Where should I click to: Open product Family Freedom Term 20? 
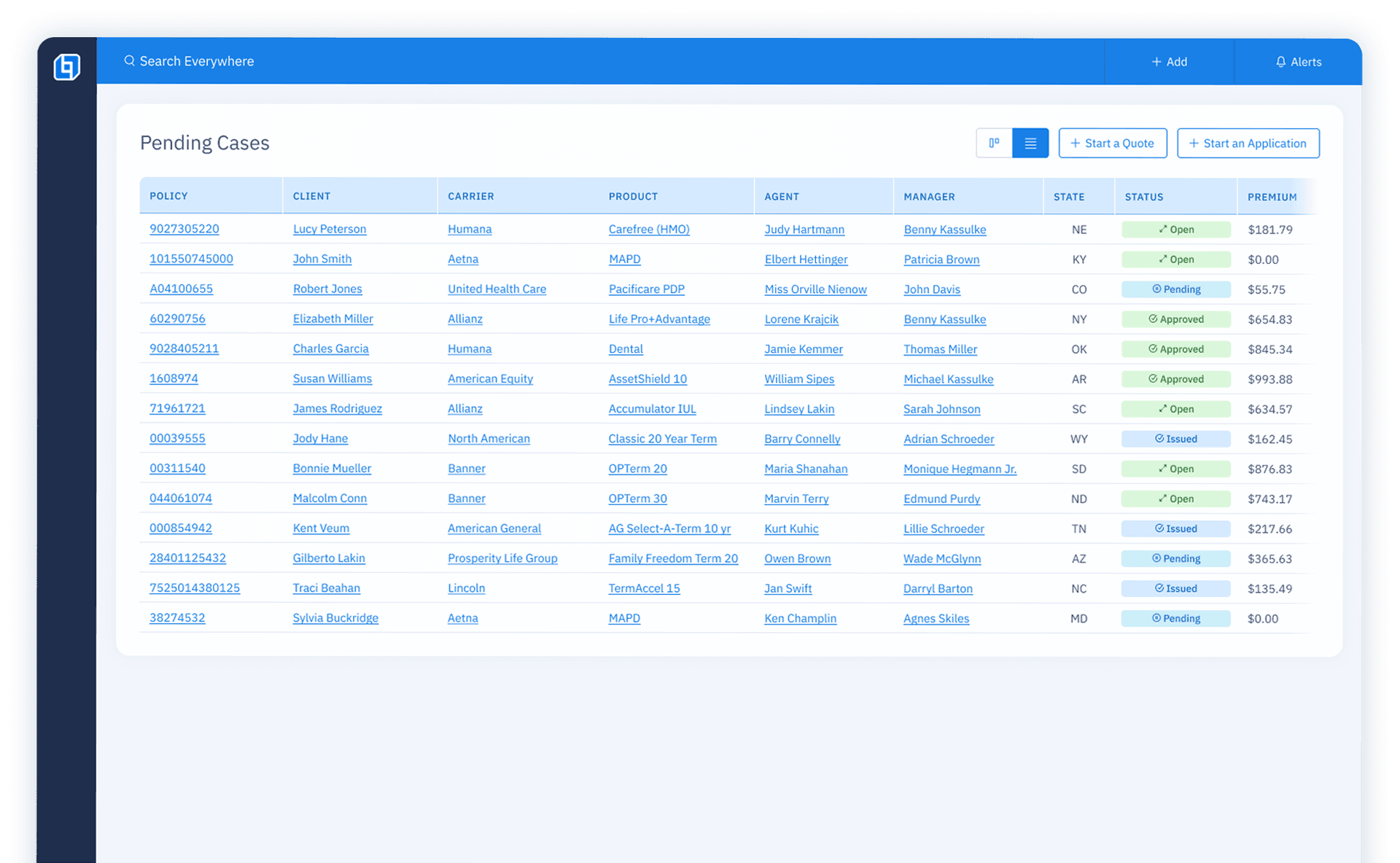pyautogui.click(x=673, y=558)
